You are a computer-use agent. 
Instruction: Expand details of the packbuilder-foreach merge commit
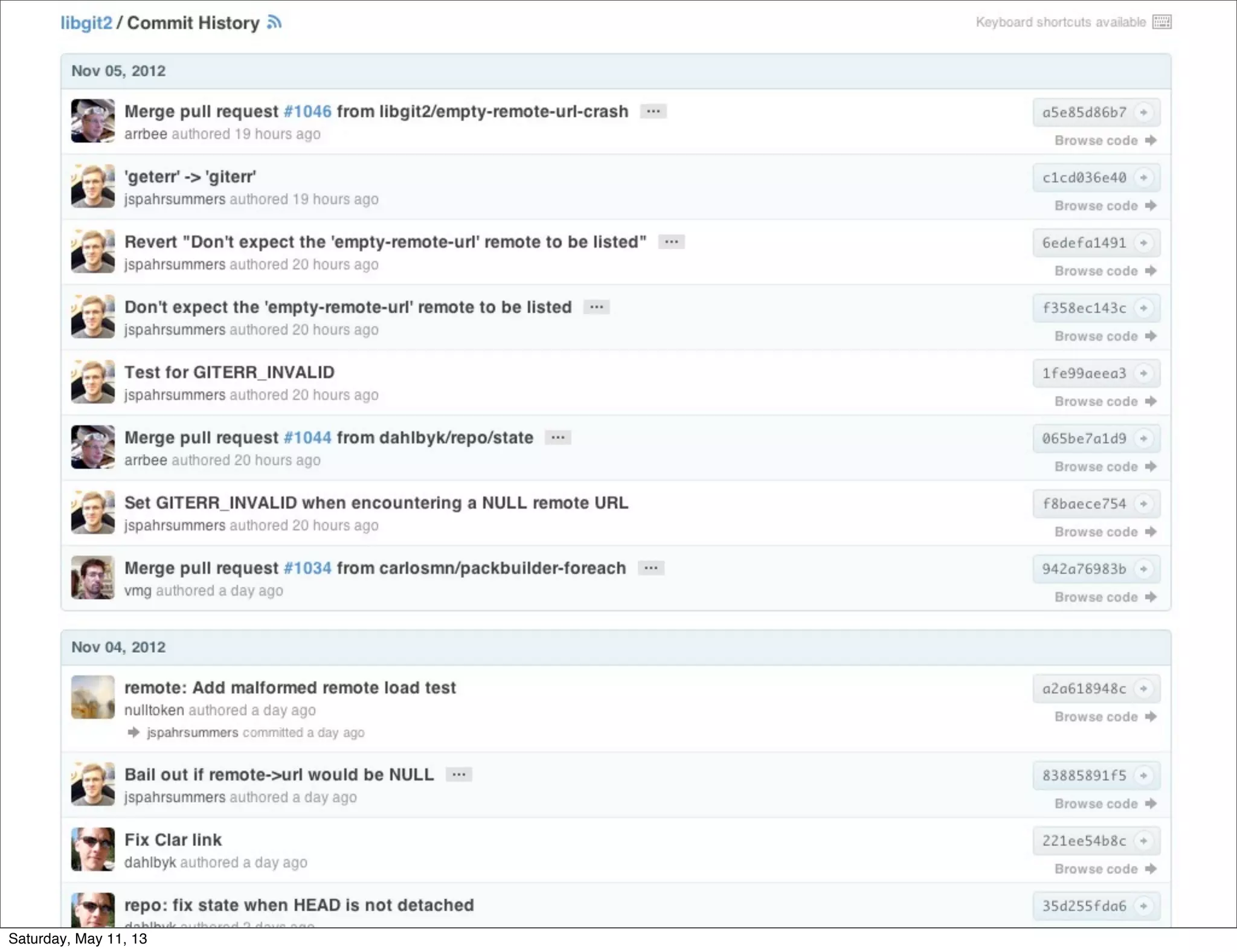click(651, 568)
